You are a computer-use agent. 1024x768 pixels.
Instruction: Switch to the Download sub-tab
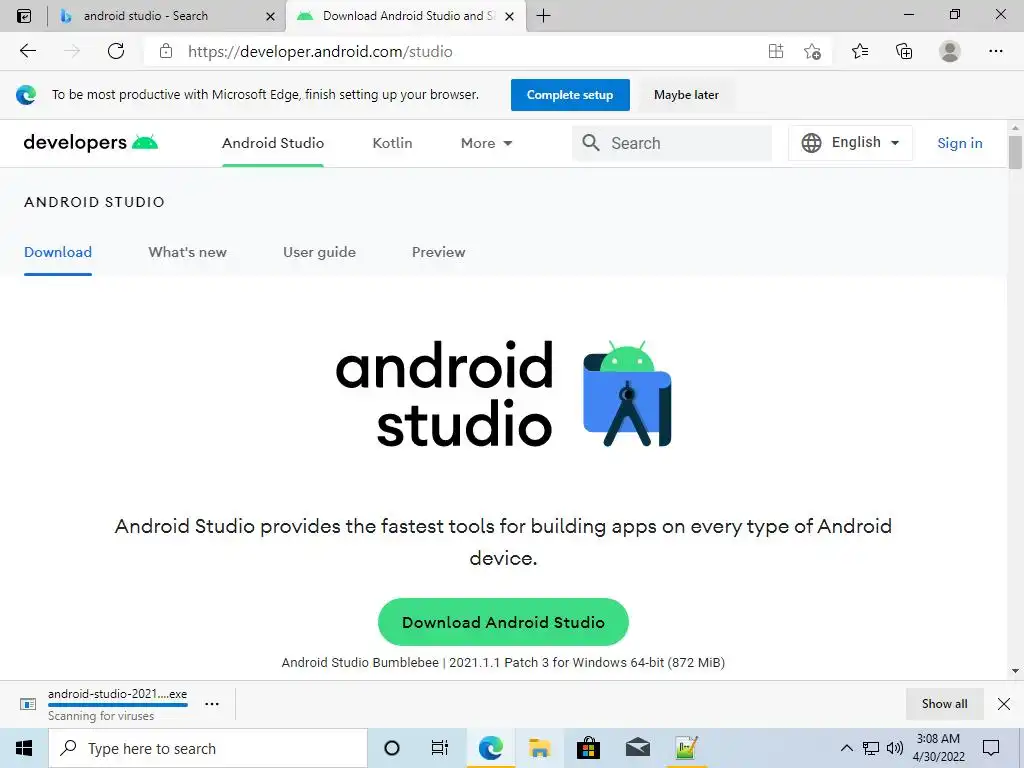click(x=58, y=252)
